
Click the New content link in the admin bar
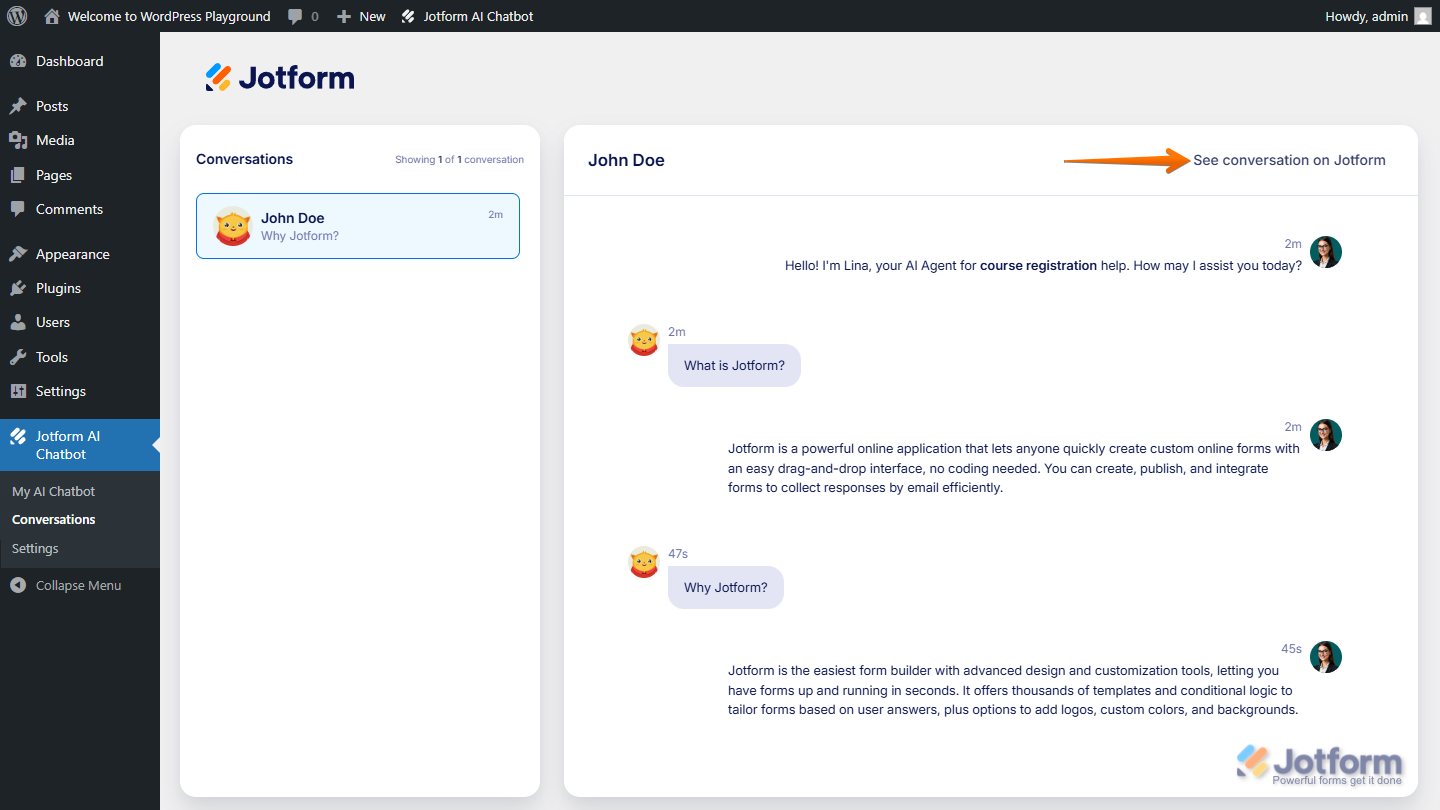pyautogui.click(x=372, y=17)
